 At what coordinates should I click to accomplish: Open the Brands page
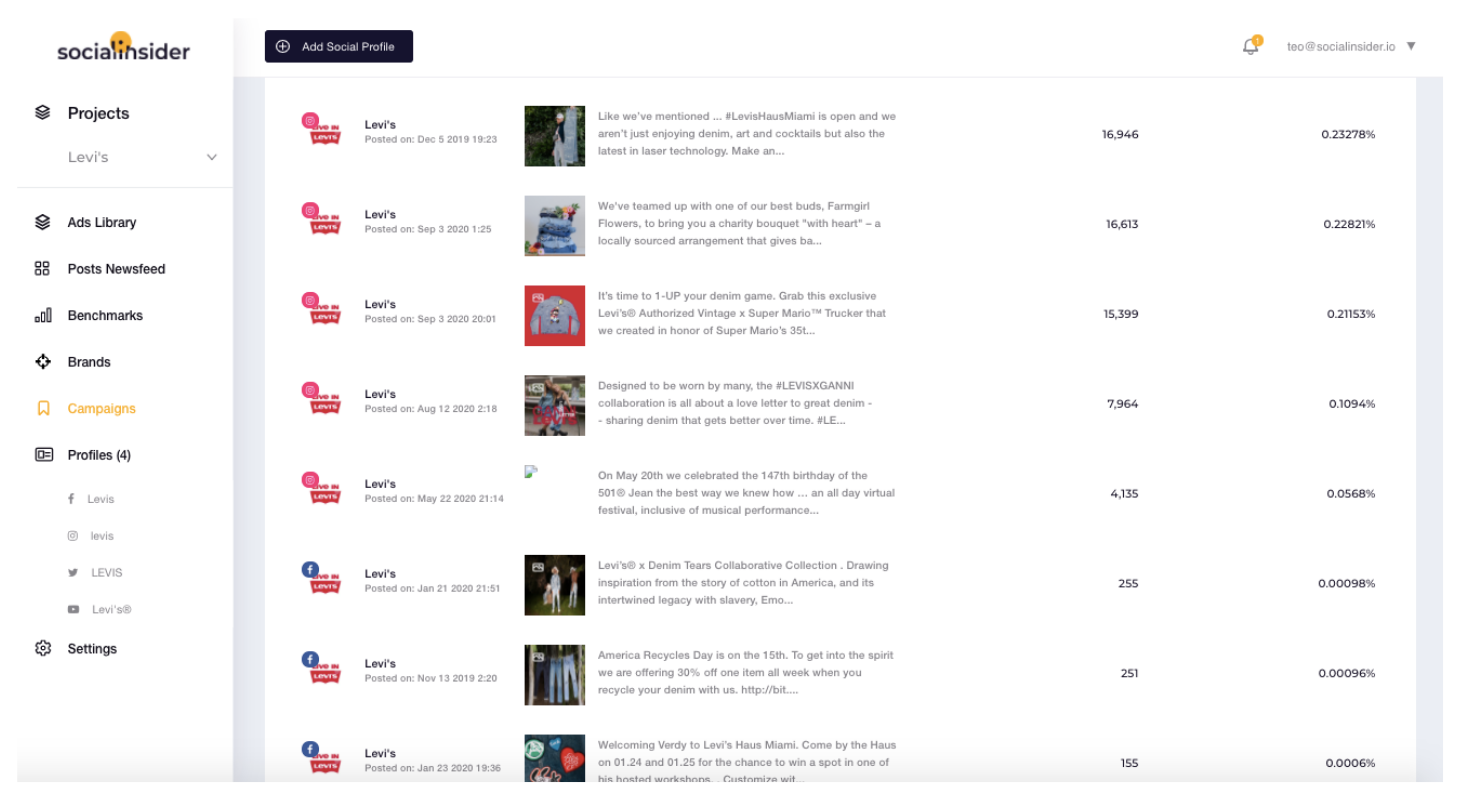click(x=89, y=362)
